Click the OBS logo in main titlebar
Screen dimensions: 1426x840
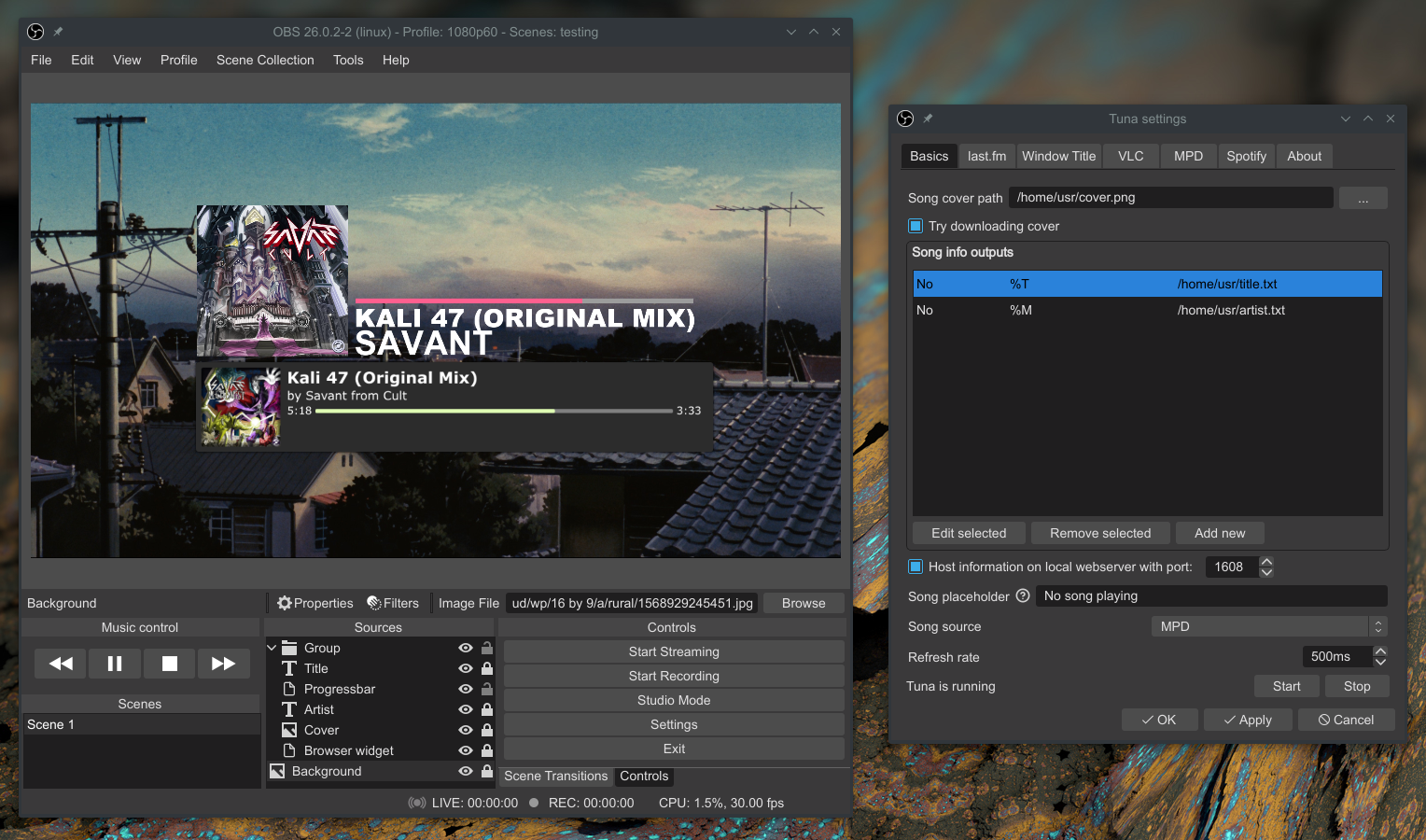click(x=35, y=32)
